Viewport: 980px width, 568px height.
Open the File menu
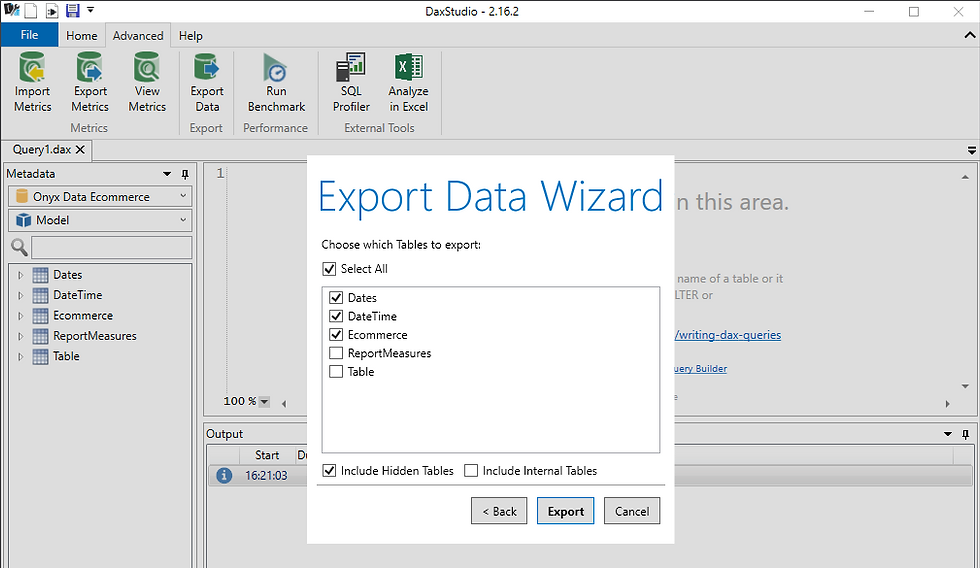pos(29,35)
